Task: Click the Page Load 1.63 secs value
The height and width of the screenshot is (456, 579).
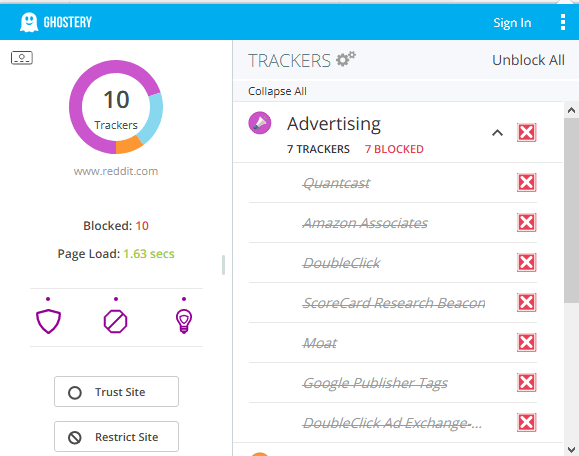Action: point(149,254)
